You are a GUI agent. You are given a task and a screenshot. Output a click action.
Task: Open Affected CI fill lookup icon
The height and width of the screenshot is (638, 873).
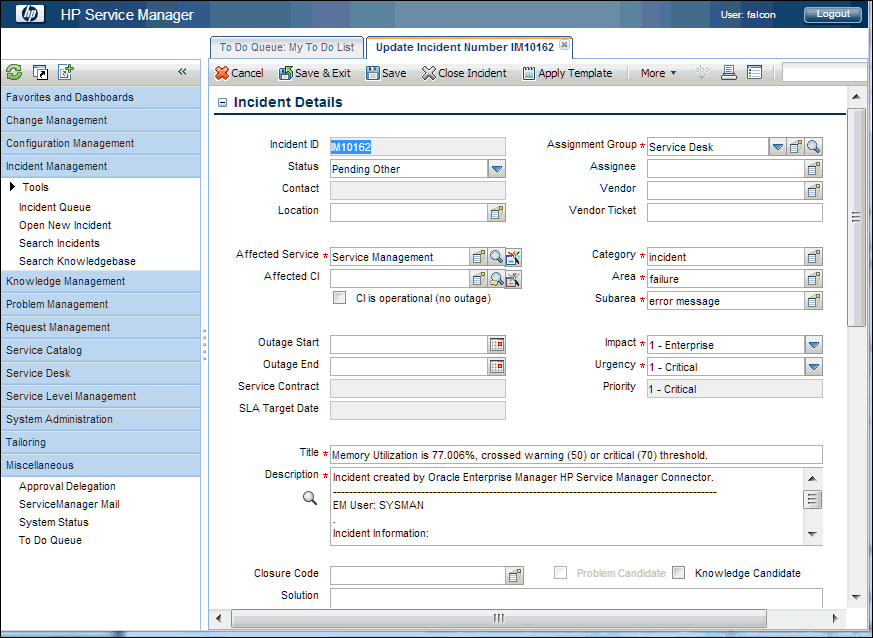478,279
